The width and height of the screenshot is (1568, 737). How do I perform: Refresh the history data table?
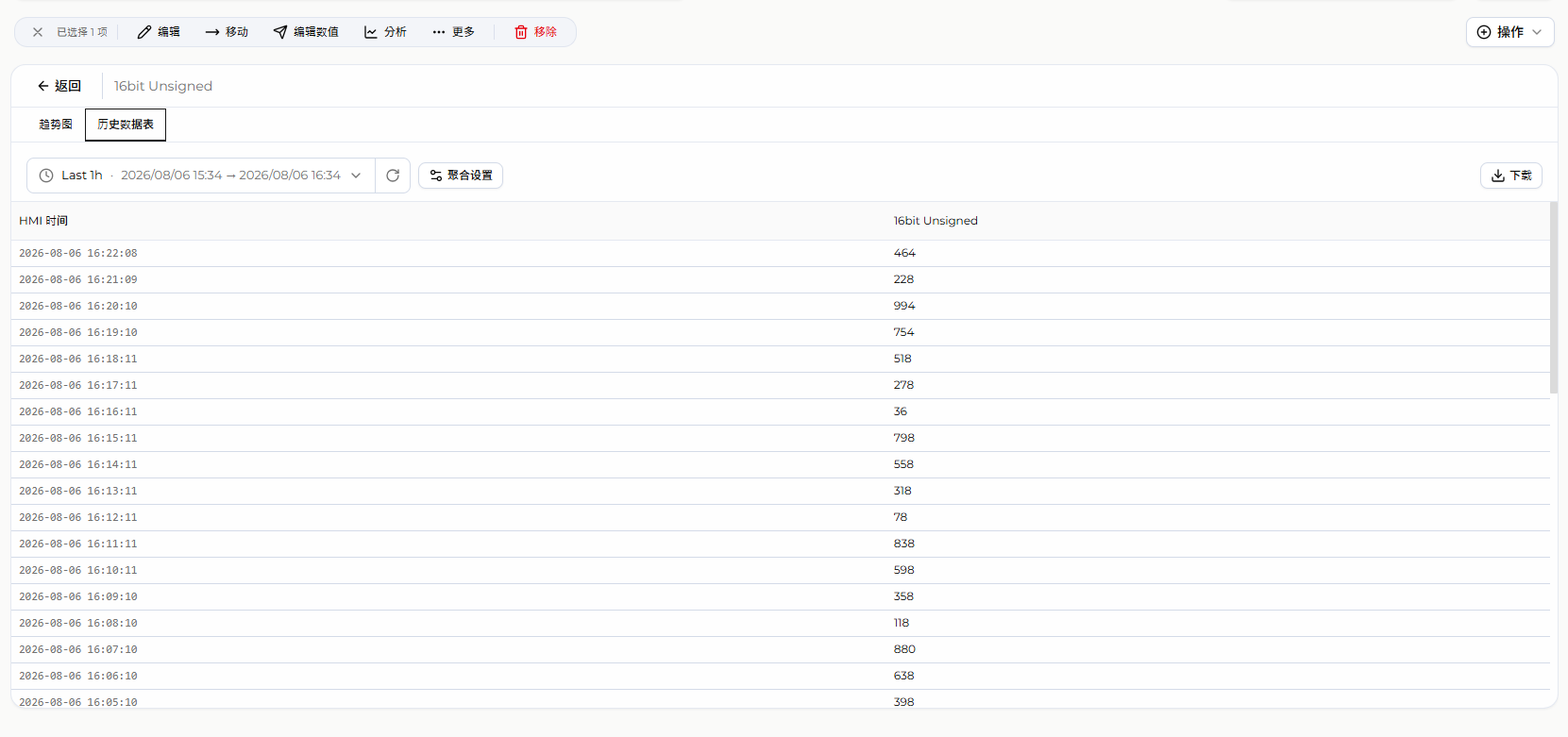[393, 176]
